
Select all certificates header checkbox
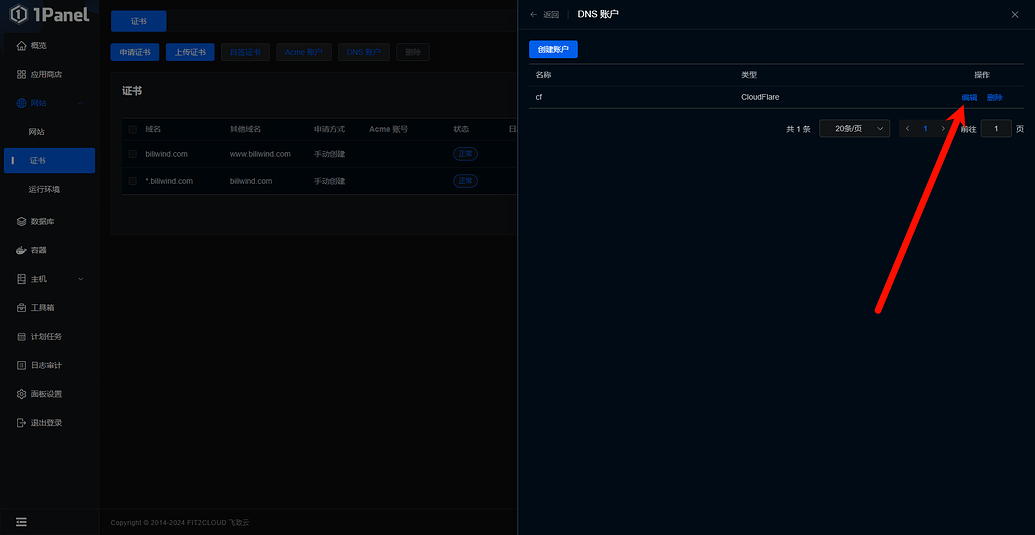133,129
